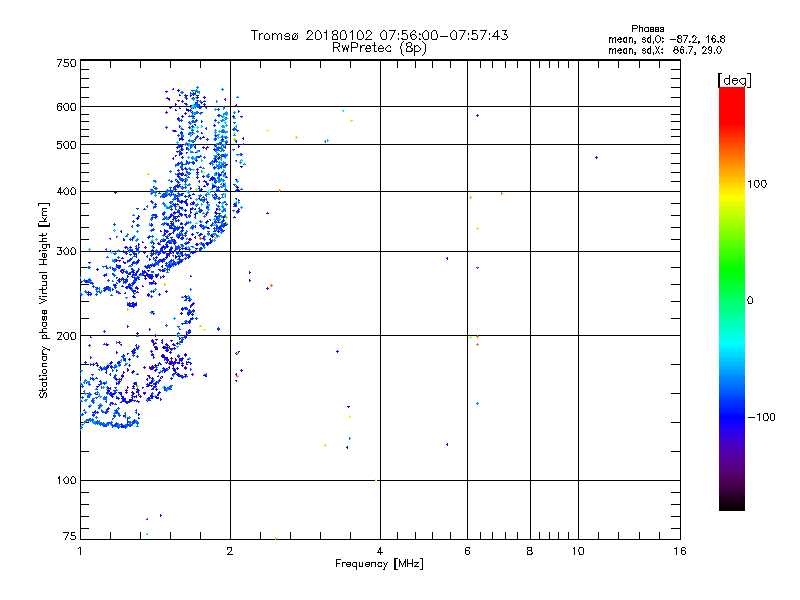Click the 'RwPretec (8p)' subtitle
This screenshot has height=600, width=800.
coord(379,48)
